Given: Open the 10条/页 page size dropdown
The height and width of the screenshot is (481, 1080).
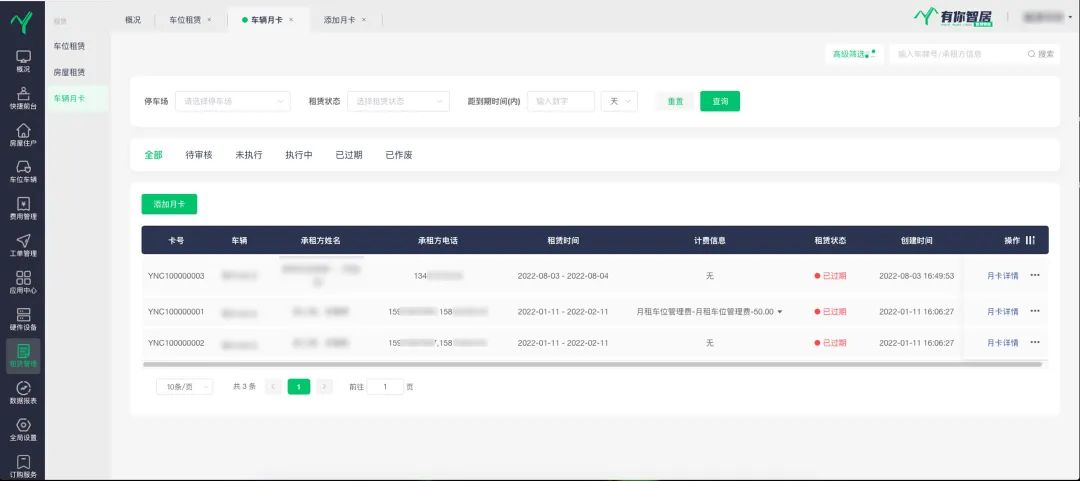Looking at the screenshot, I should click(x=184, y=387).
